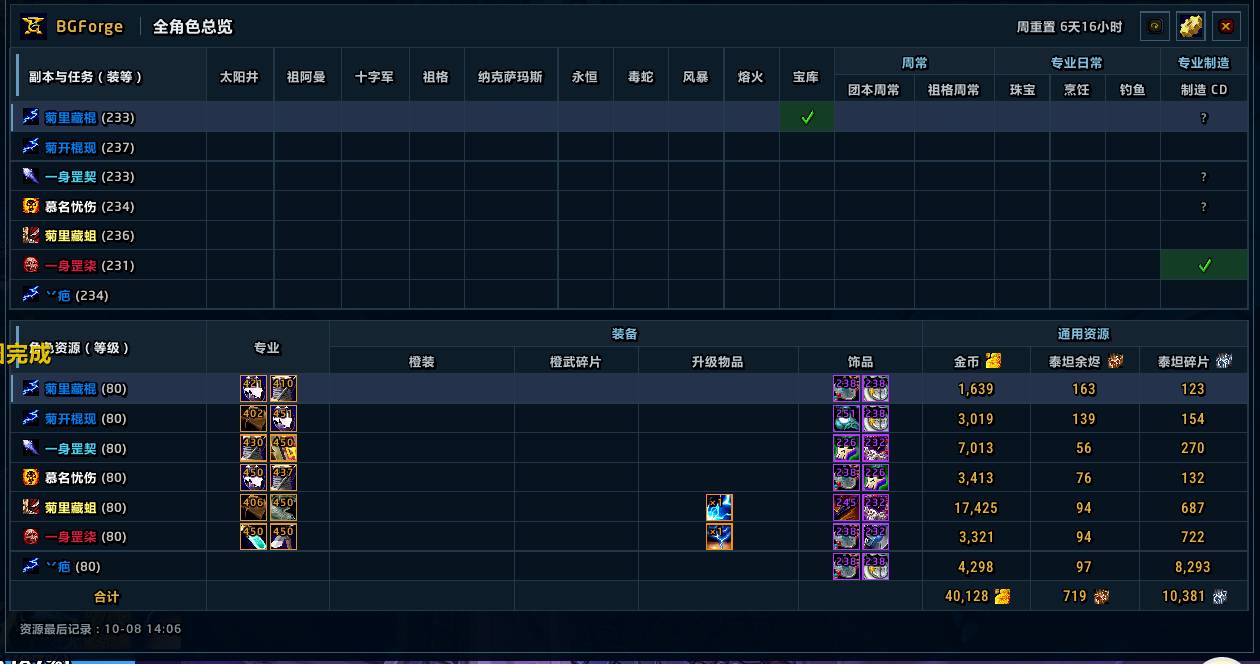Click profession icon 437 in 慕名忧伤 row
Viewport: 1260px width, 664px height.
284,477
